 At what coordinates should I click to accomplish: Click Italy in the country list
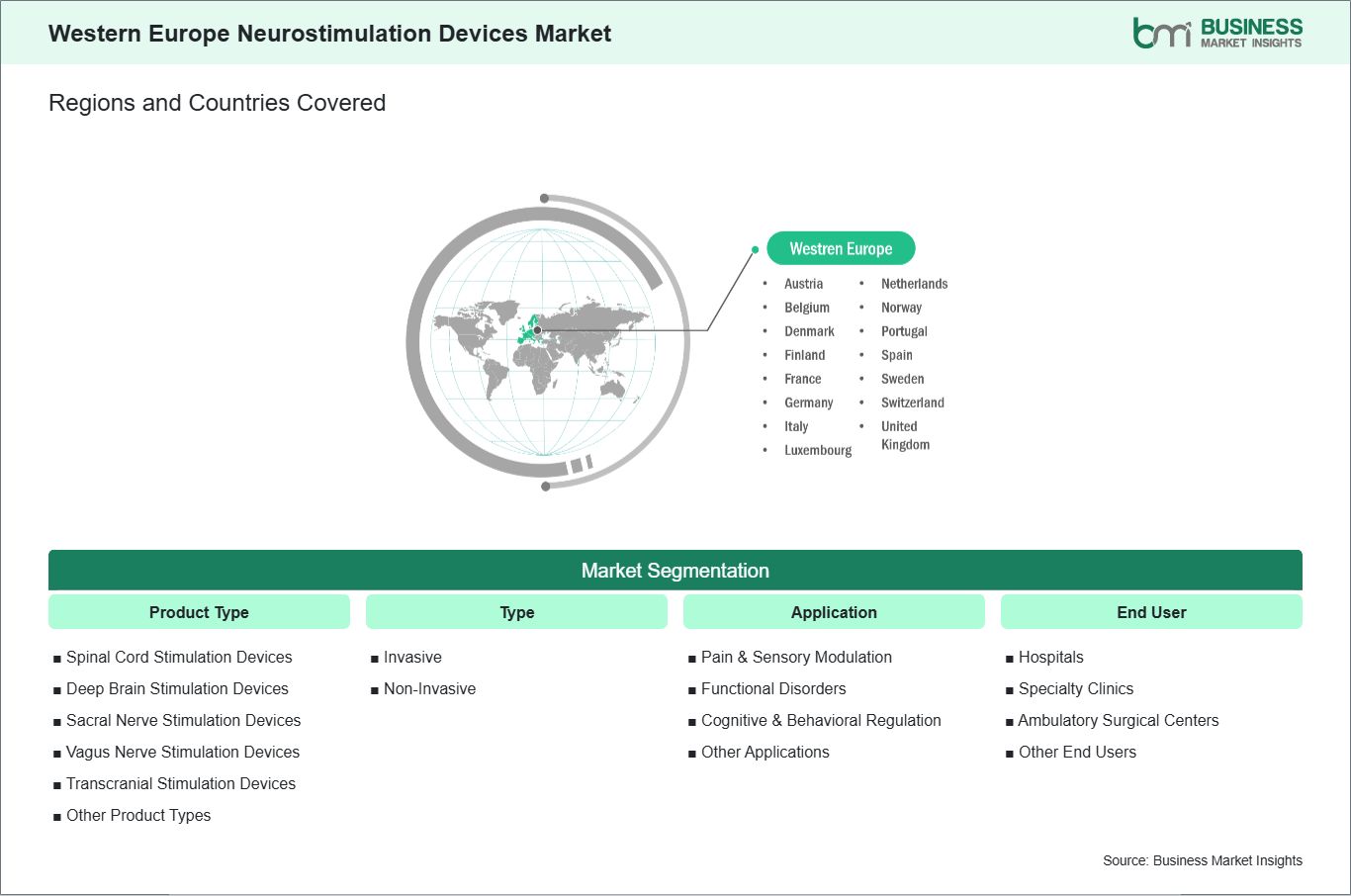796,426
